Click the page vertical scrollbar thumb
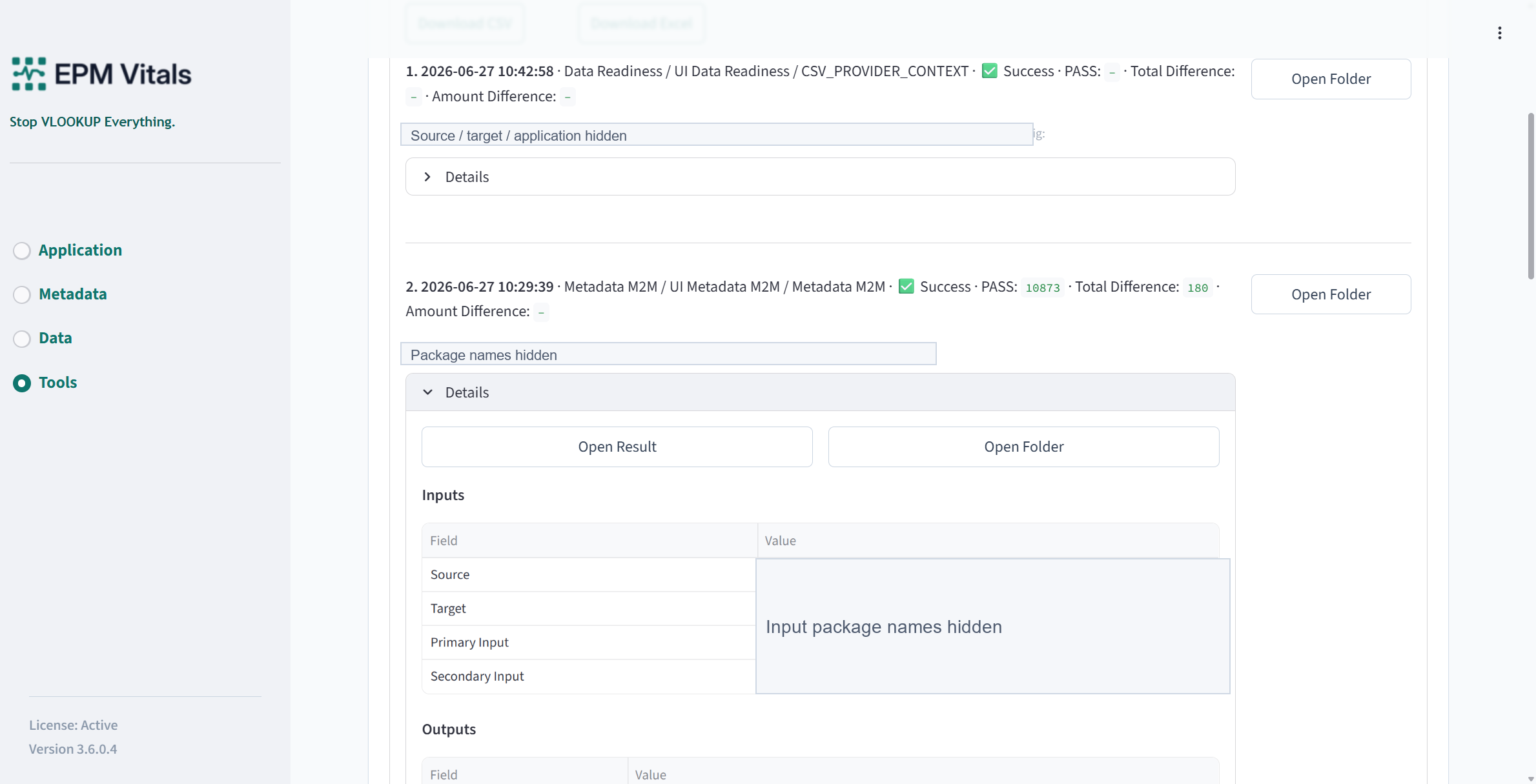 click(x=1530, y=196)
